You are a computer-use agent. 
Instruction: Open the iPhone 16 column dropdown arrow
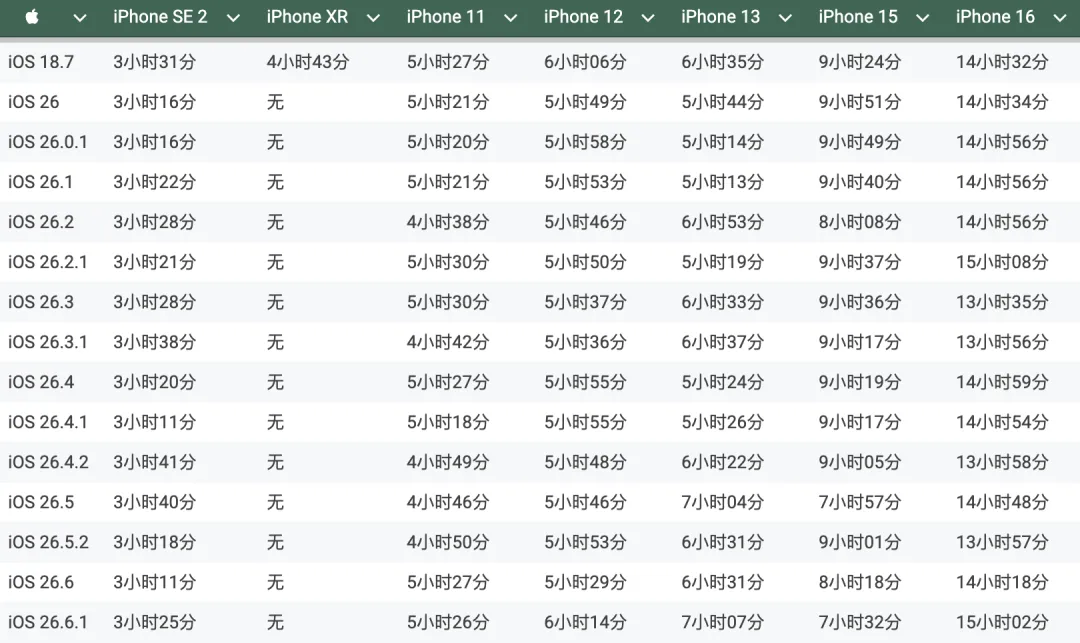pyautogui.click(x=1060, y=18)
